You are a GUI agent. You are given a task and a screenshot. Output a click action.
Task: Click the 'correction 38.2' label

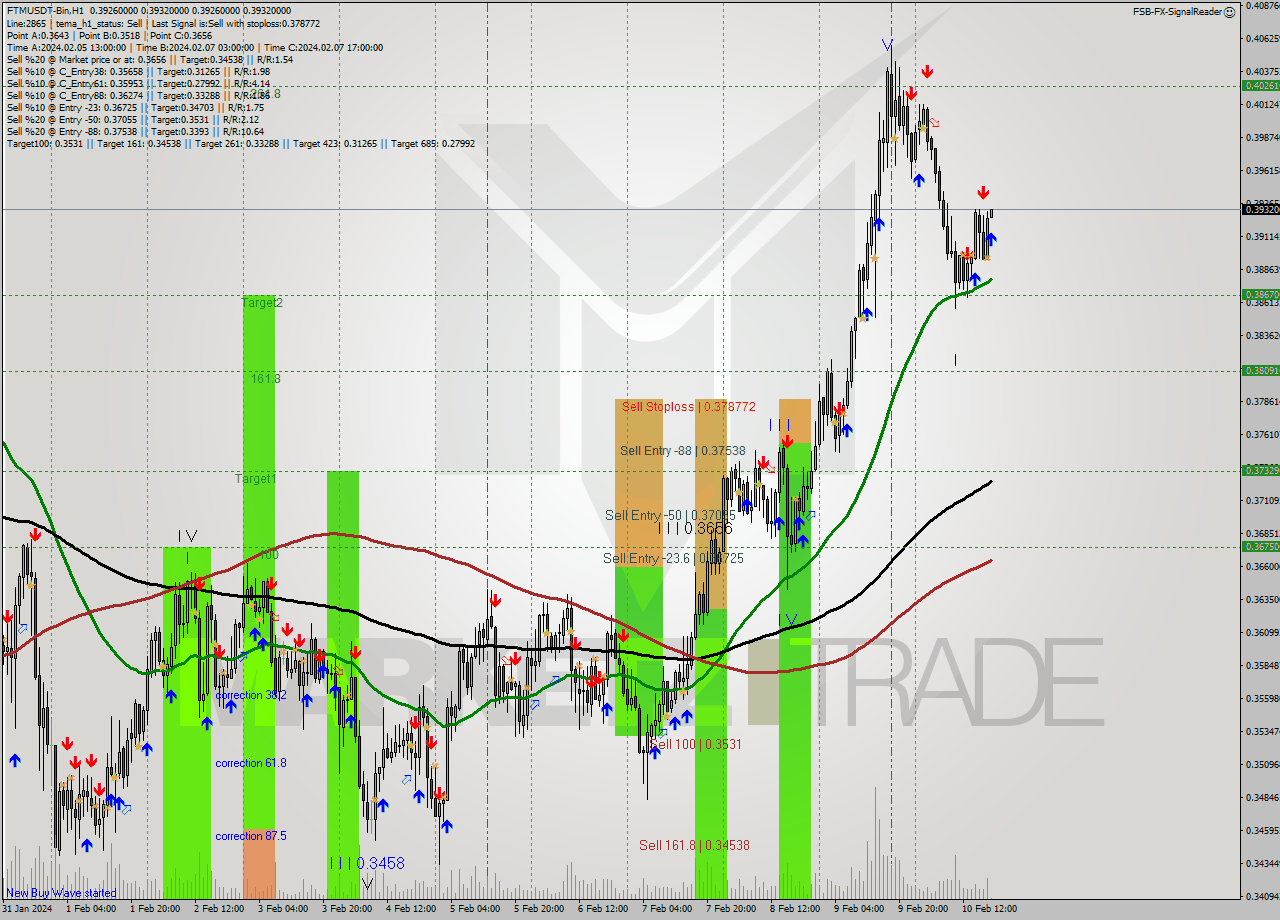tap(251, 695)
